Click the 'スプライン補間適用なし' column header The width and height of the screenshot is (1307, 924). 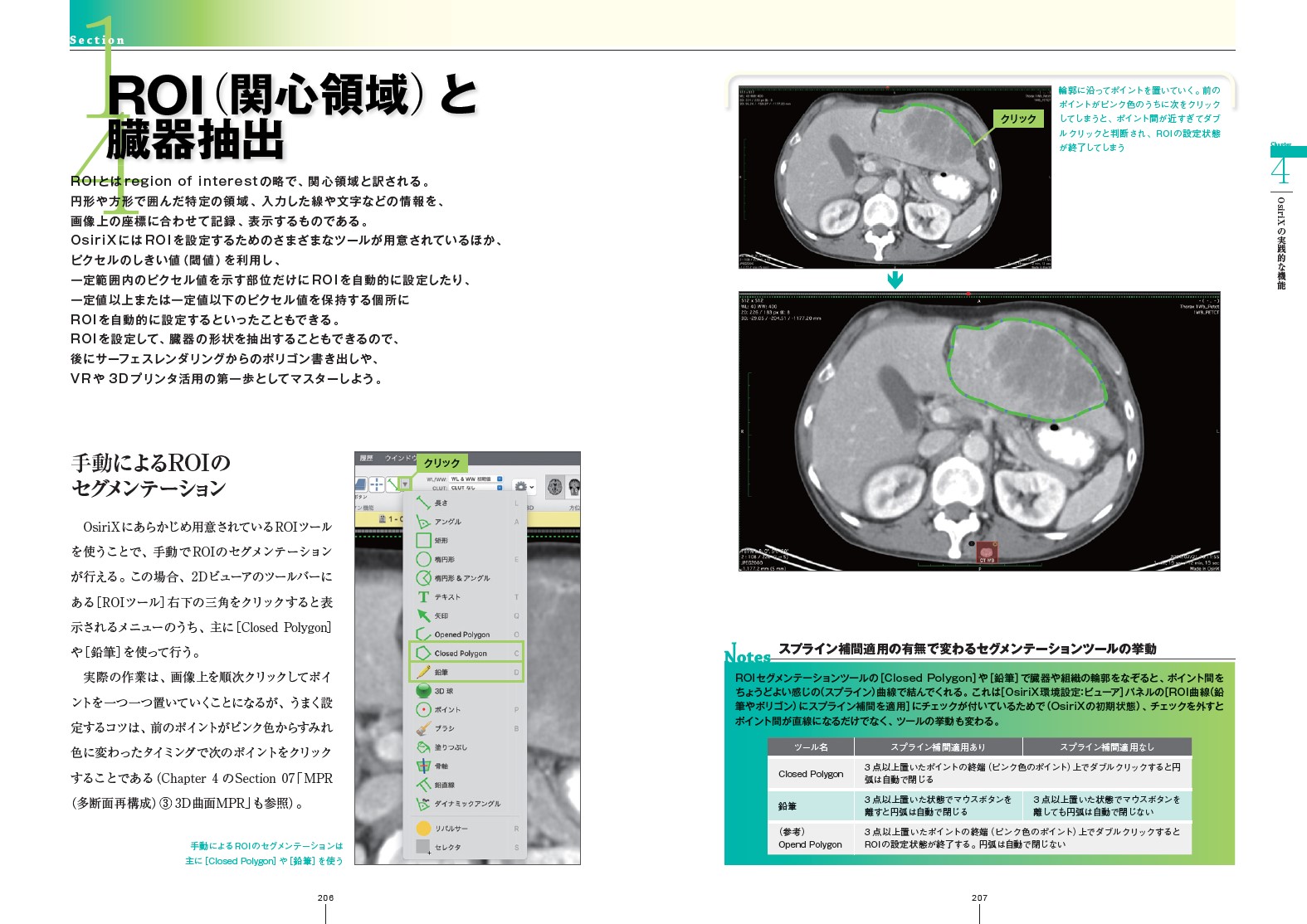[1107, 746]
